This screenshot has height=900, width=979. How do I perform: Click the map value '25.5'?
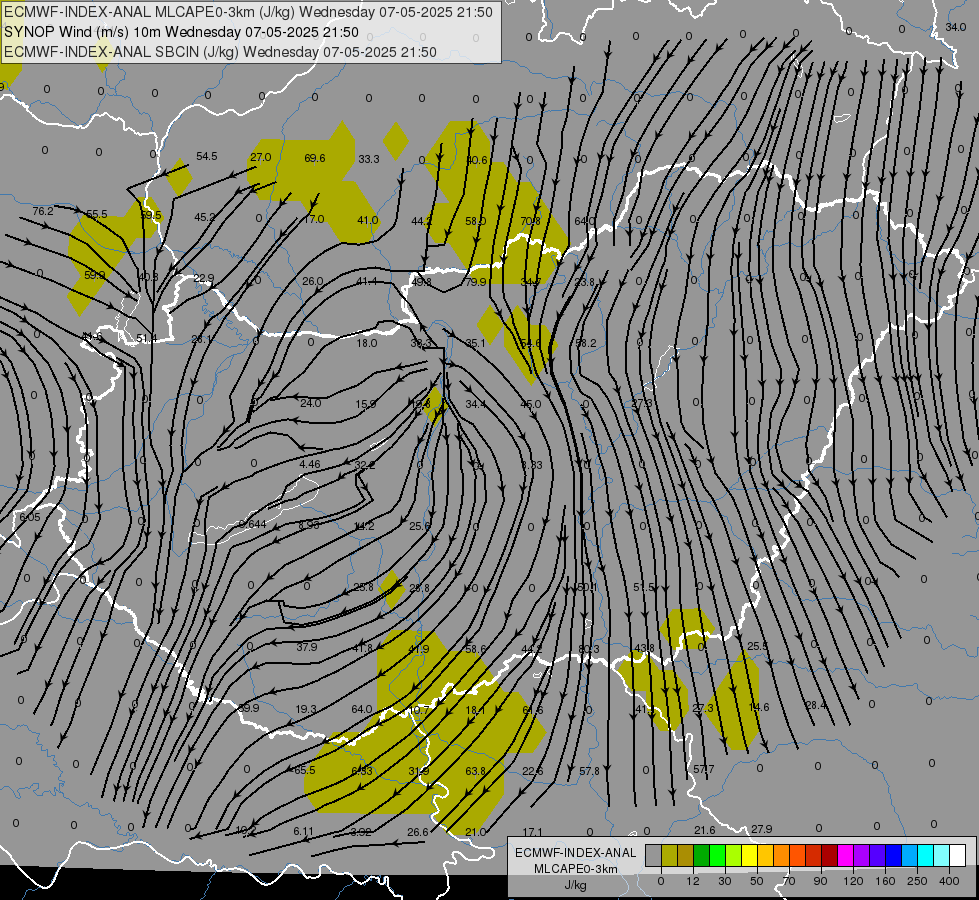[757, 646]
